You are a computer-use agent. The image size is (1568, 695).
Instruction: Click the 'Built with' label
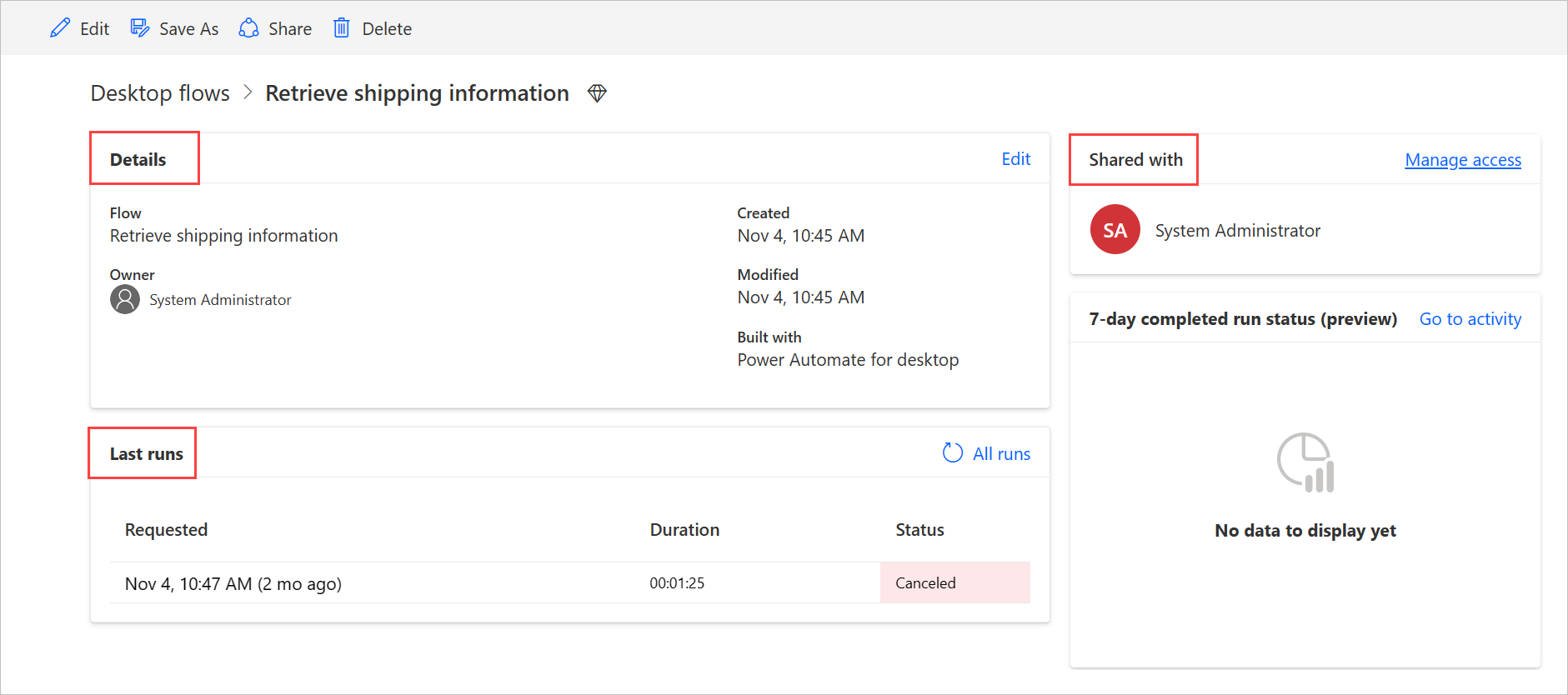tap(769, 337)
